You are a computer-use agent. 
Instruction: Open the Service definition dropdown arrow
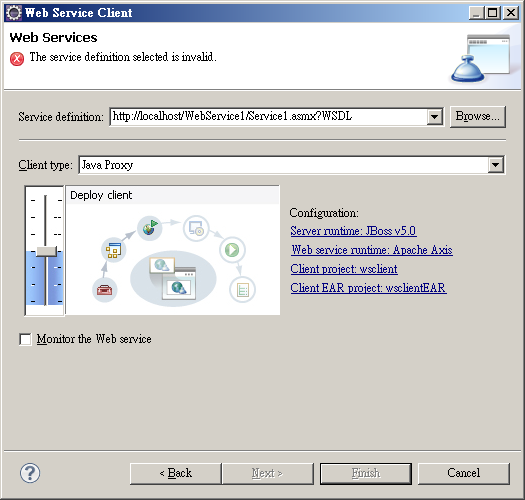(x=435, y=117)
